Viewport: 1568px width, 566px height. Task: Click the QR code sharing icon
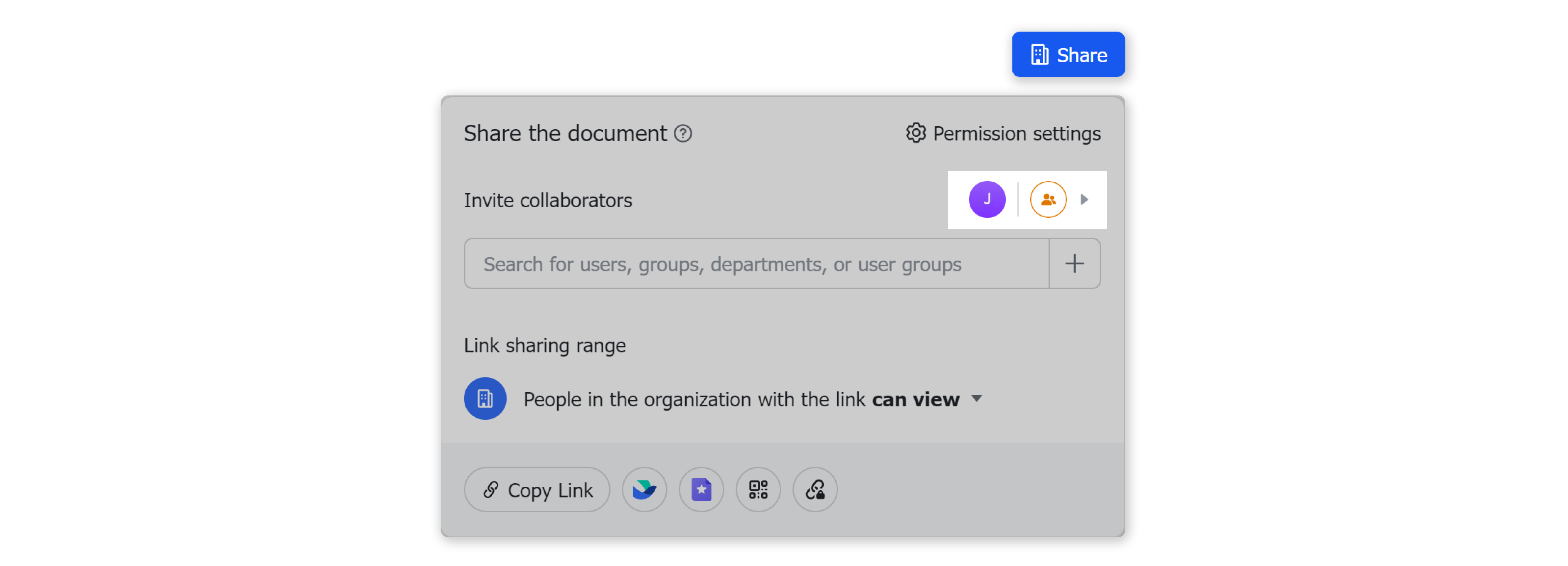click(x=758, y=489)
